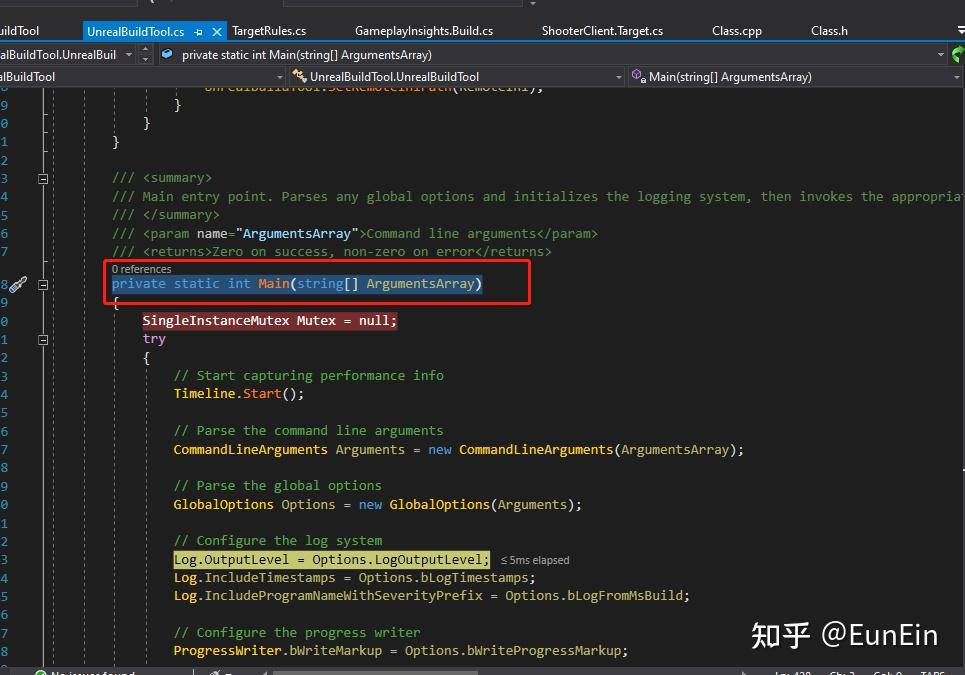
Task: Open the UnrealBuildTool.UnrealBuildTool type dropdown
Action: (619, 77)
